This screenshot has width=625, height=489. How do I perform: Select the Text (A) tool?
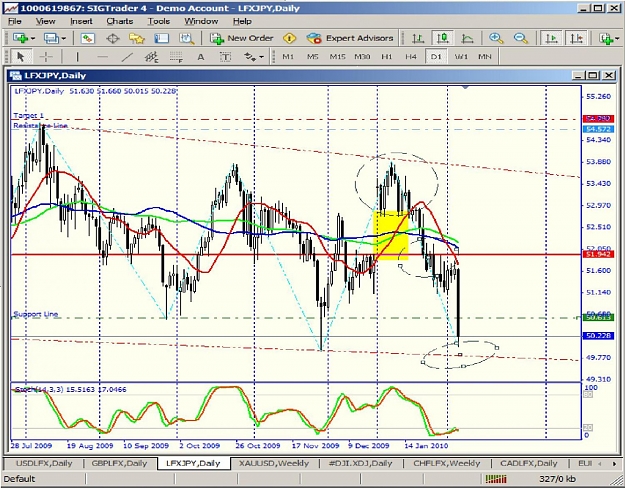(x=200, y=57)
